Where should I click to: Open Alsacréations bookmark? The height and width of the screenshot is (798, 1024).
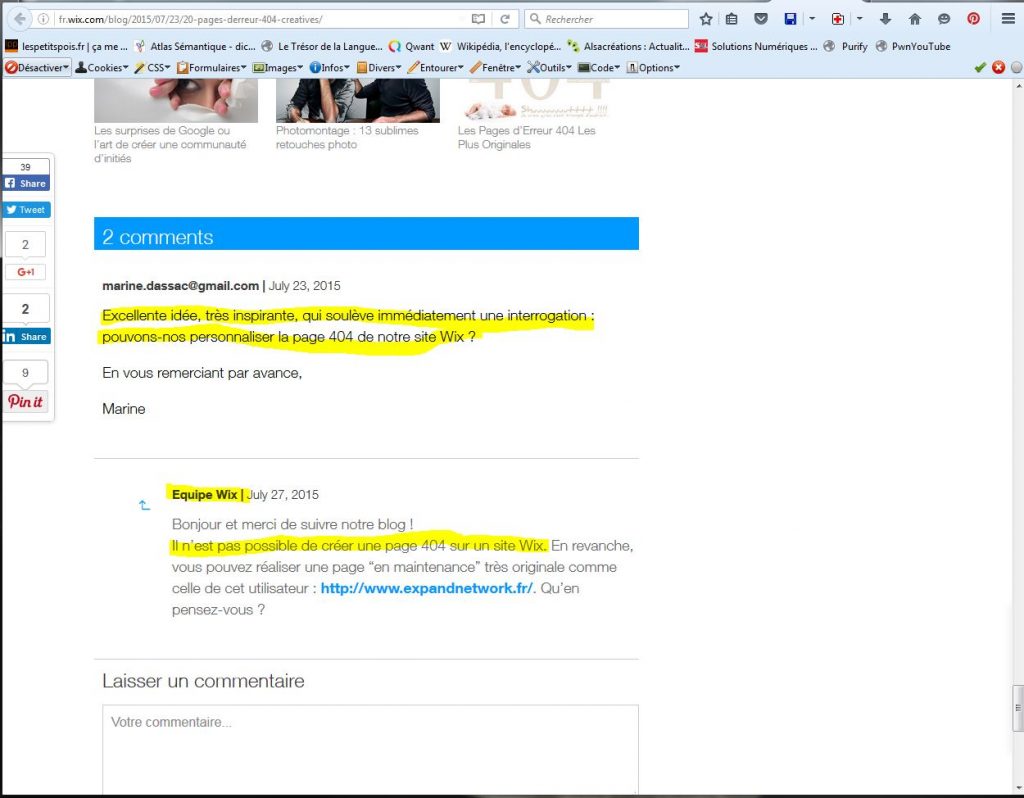(628, 46)
